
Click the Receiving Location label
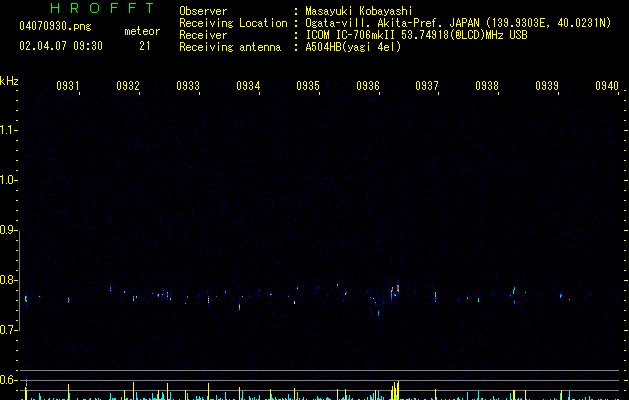pos(233,23)
